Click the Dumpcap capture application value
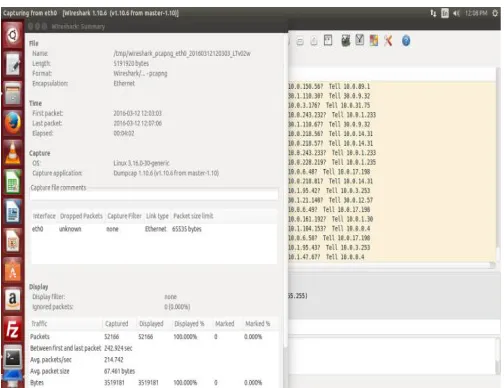Screen dimensions: 504x388 click(x=166, y=173)
